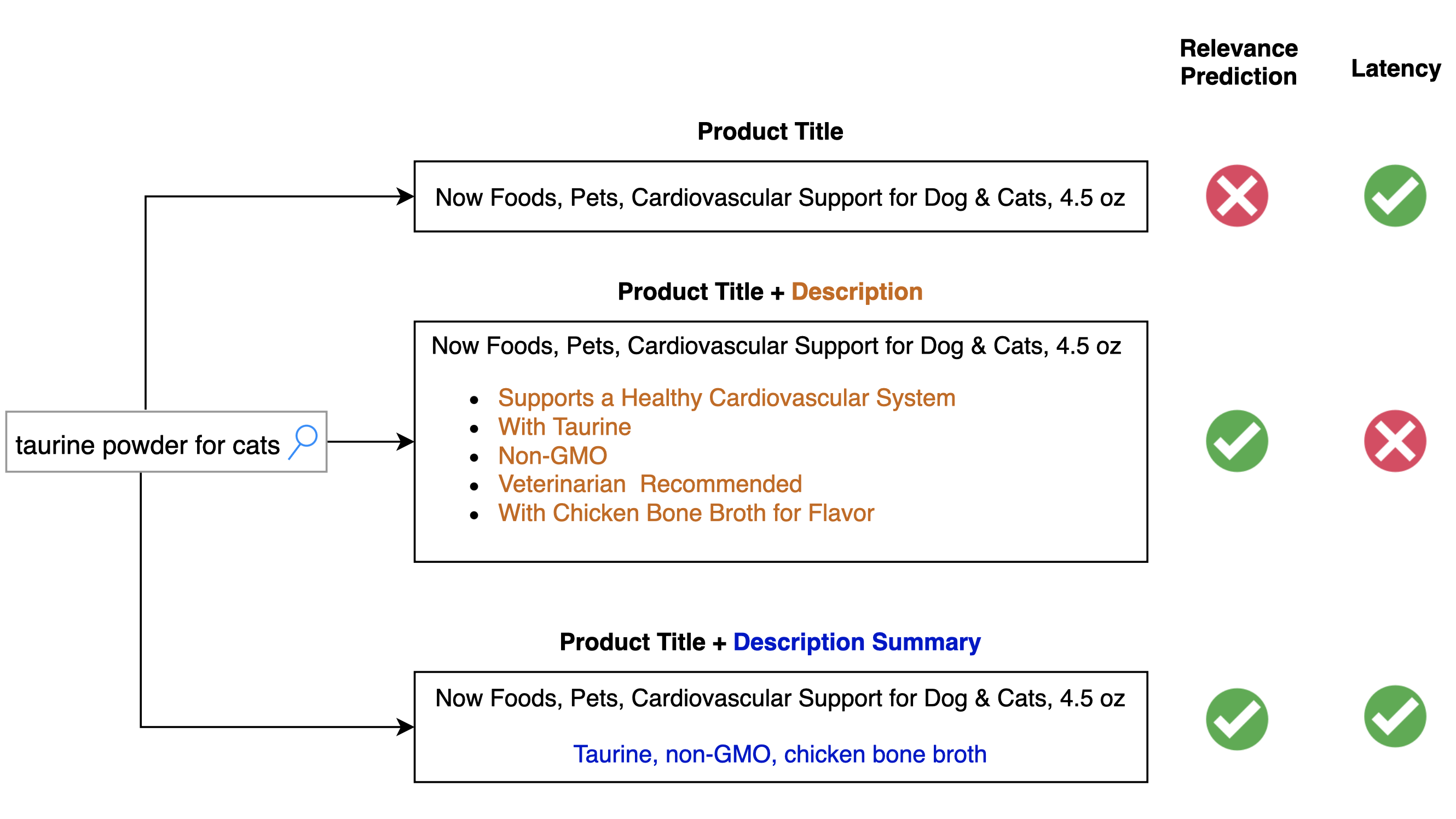1456x819 pixels.
Task: Click "With Chicken Bone Broth for Flavor" bullet
Action: click(x=686, y=512)
